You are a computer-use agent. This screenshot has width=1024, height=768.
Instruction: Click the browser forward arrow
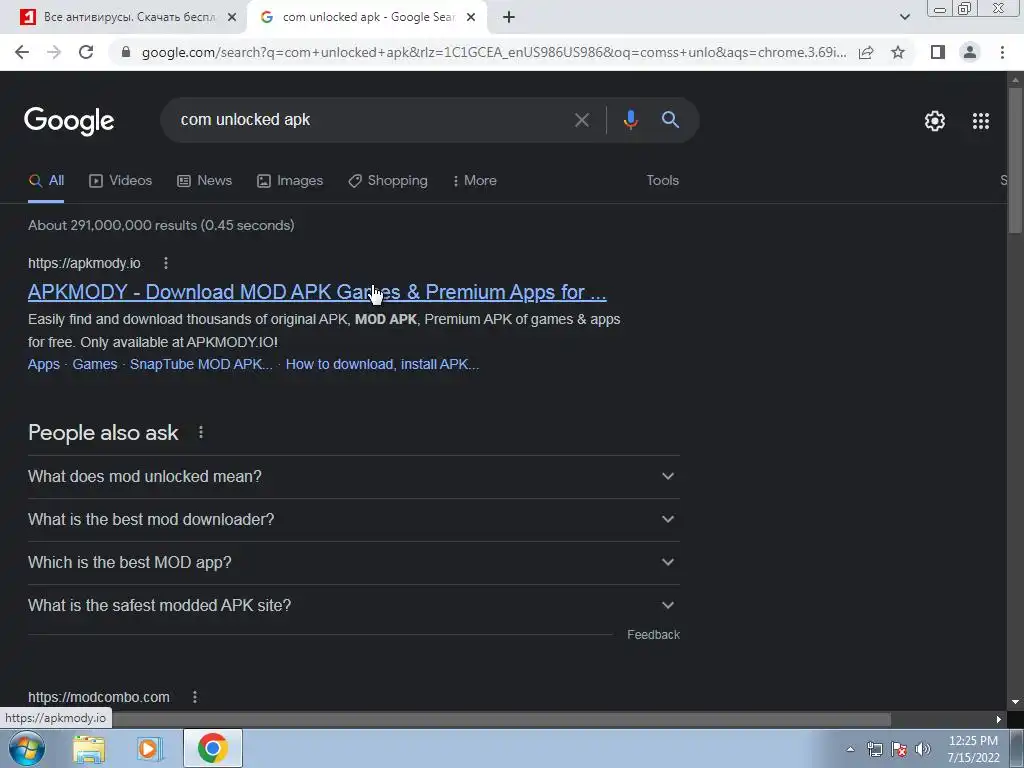(54, 52)
